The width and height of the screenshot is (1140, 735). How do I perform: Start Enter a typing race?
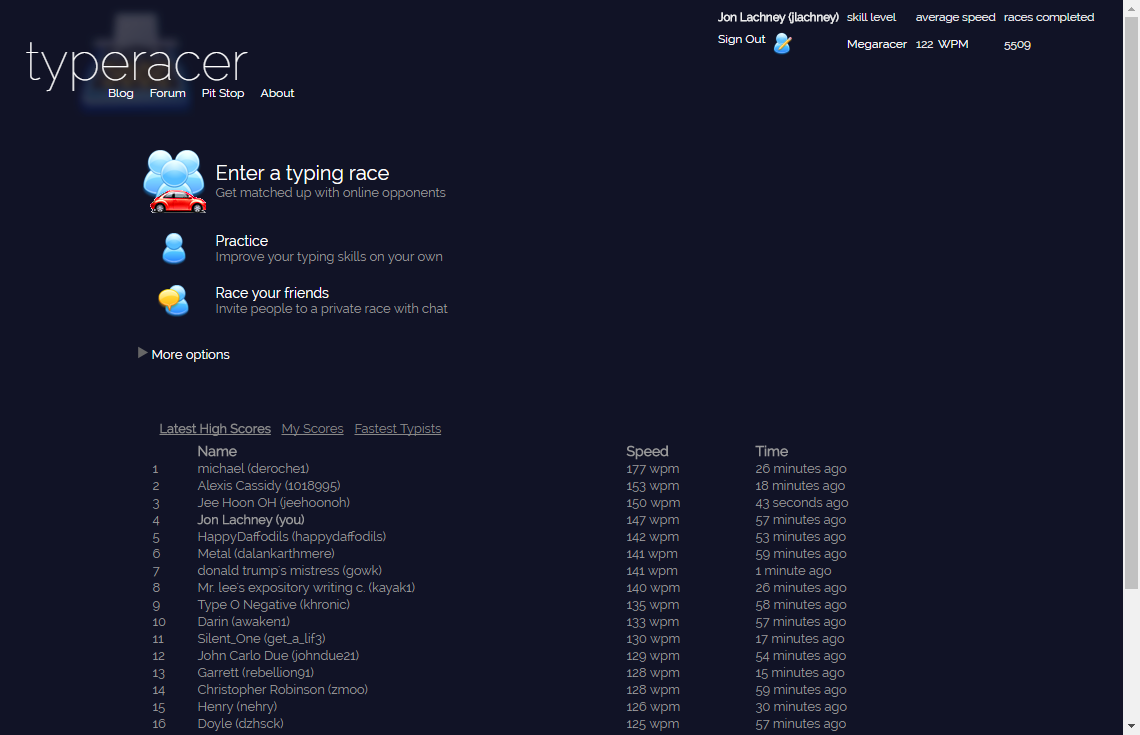coord(302,173)
